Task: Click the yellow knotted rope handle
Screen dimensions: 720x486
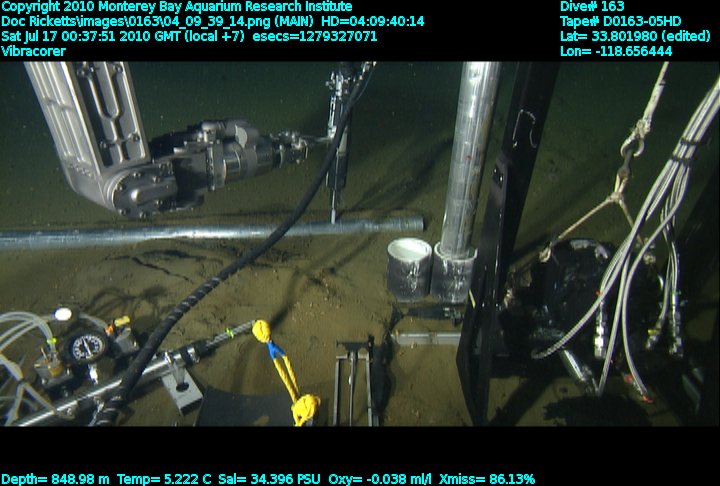Action: pos(279,371)
